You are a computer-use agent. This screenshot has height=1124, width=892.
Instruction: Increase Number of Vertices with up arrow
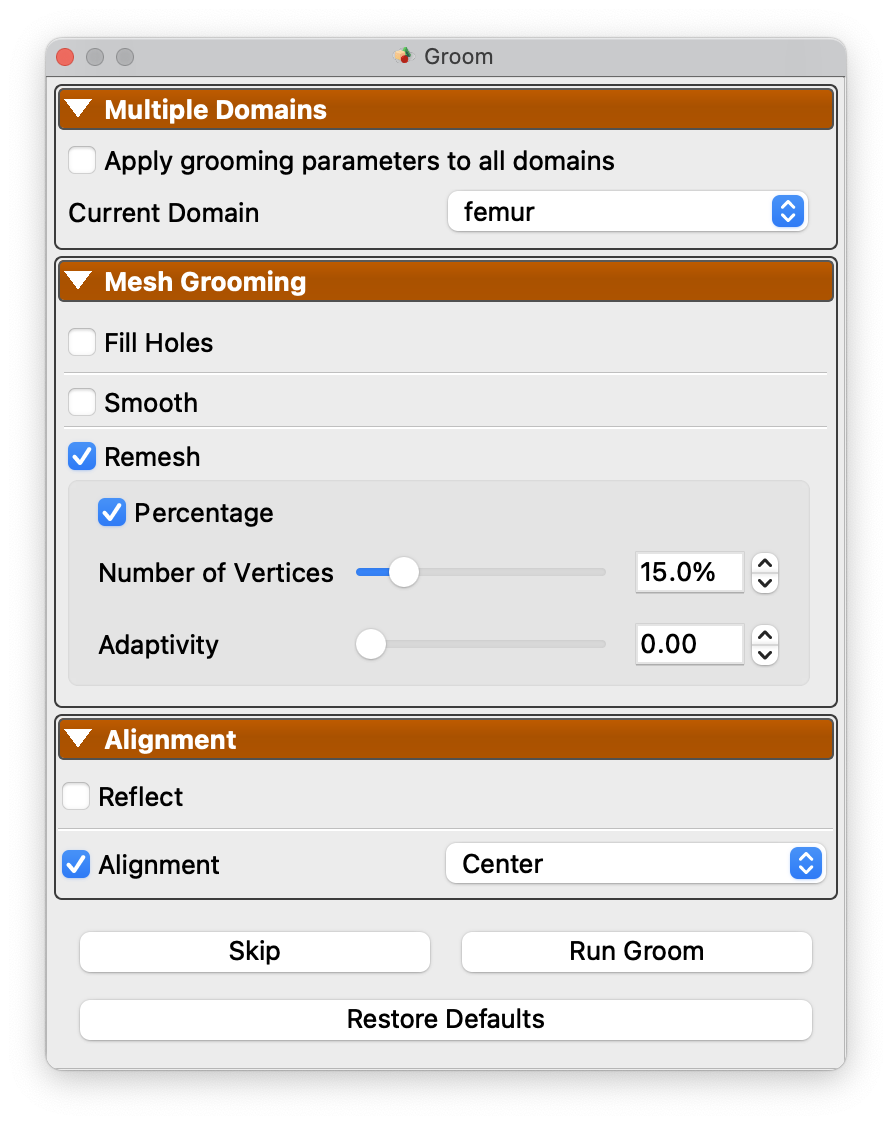point(765,563)
